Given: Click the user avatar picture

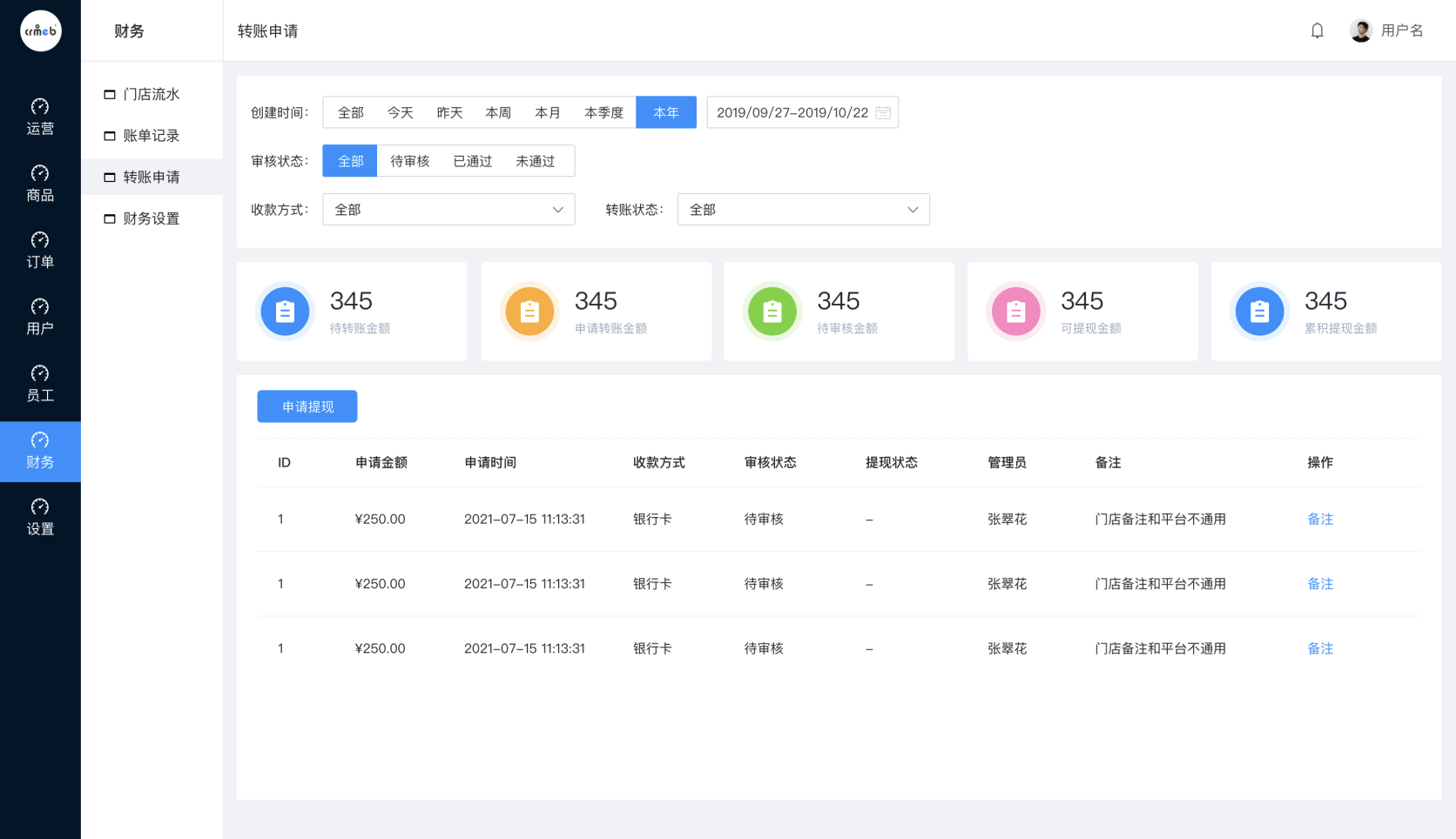Looking at the screenshot, I should (1361, 30).
